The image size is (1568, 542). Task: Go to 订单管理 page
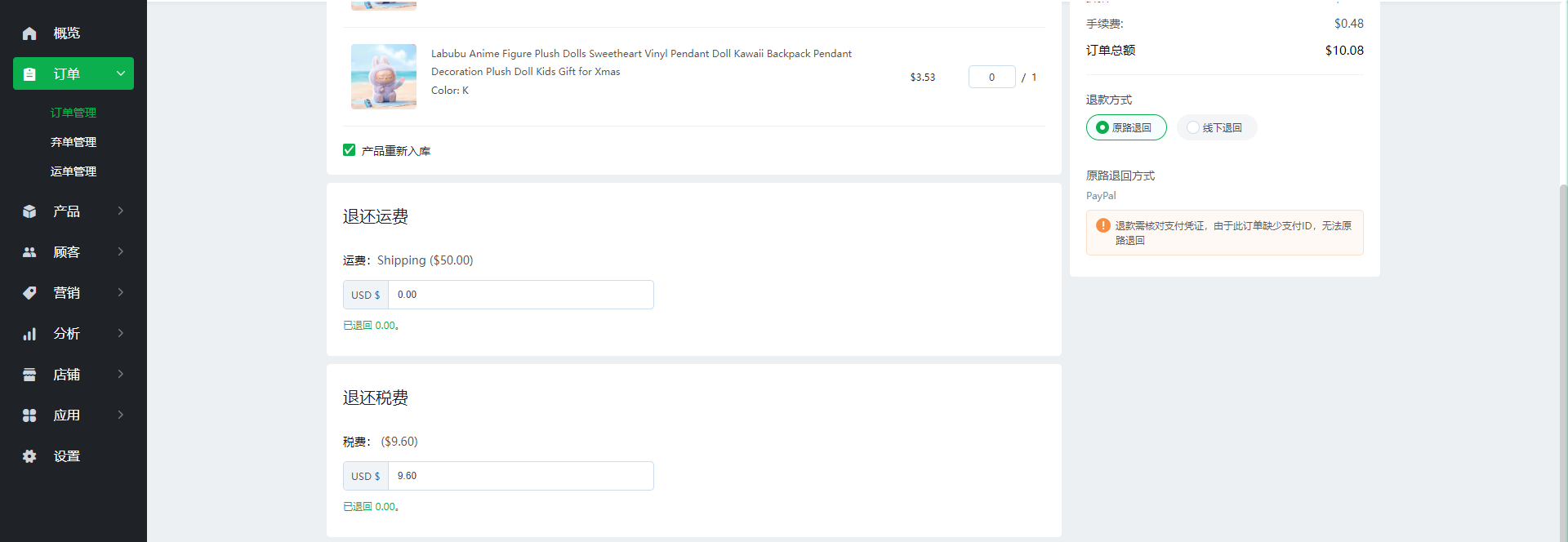click(73, 113)
